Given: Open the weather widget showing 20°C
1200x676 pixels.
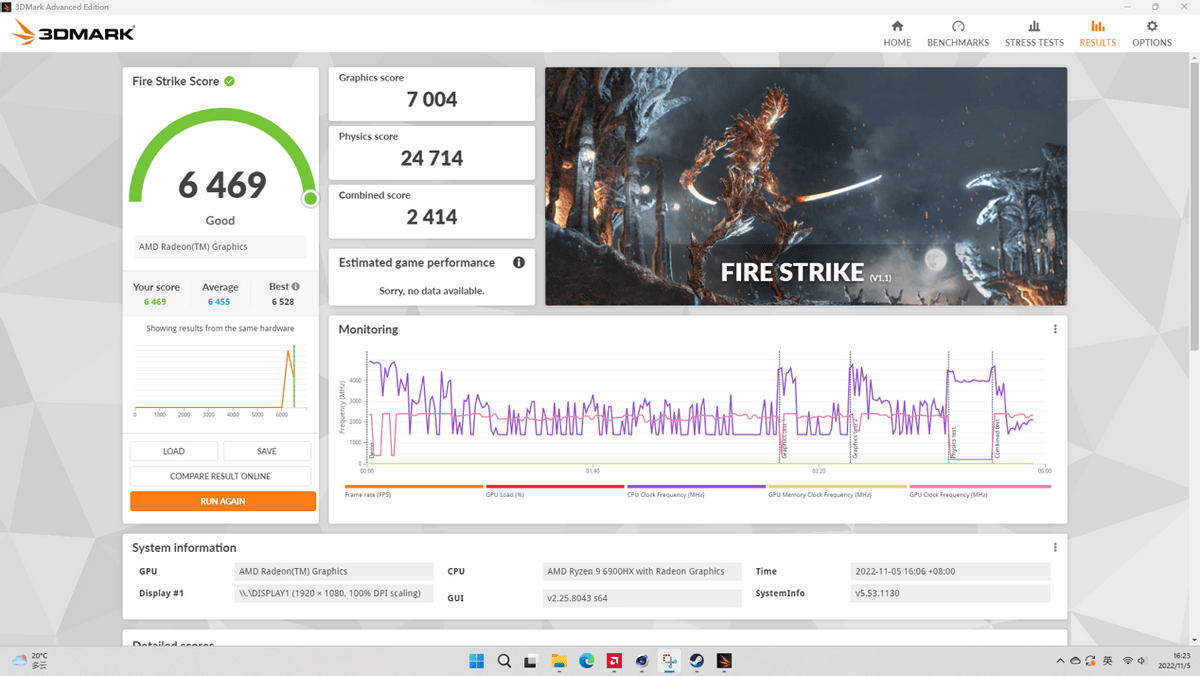Looking at the screenshot, I should pos(30,660).
